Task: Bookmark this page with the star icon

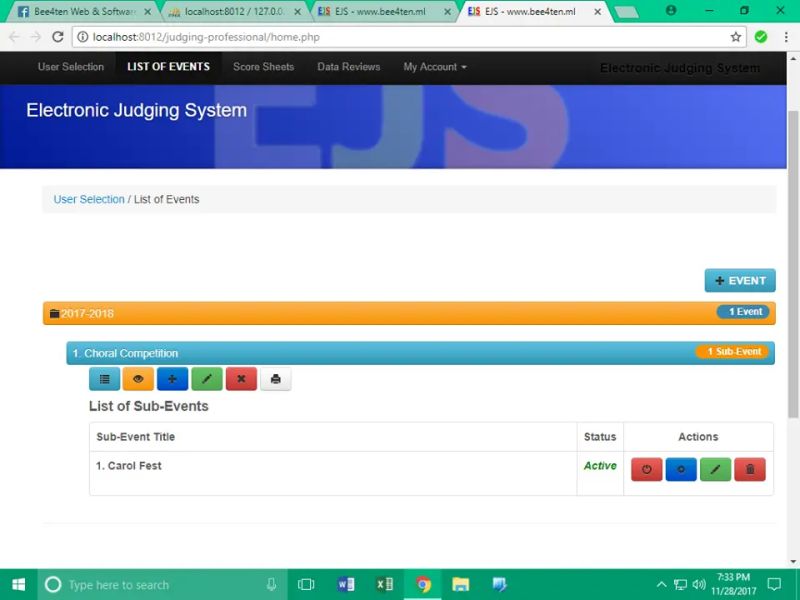Action: pos(735,35)
